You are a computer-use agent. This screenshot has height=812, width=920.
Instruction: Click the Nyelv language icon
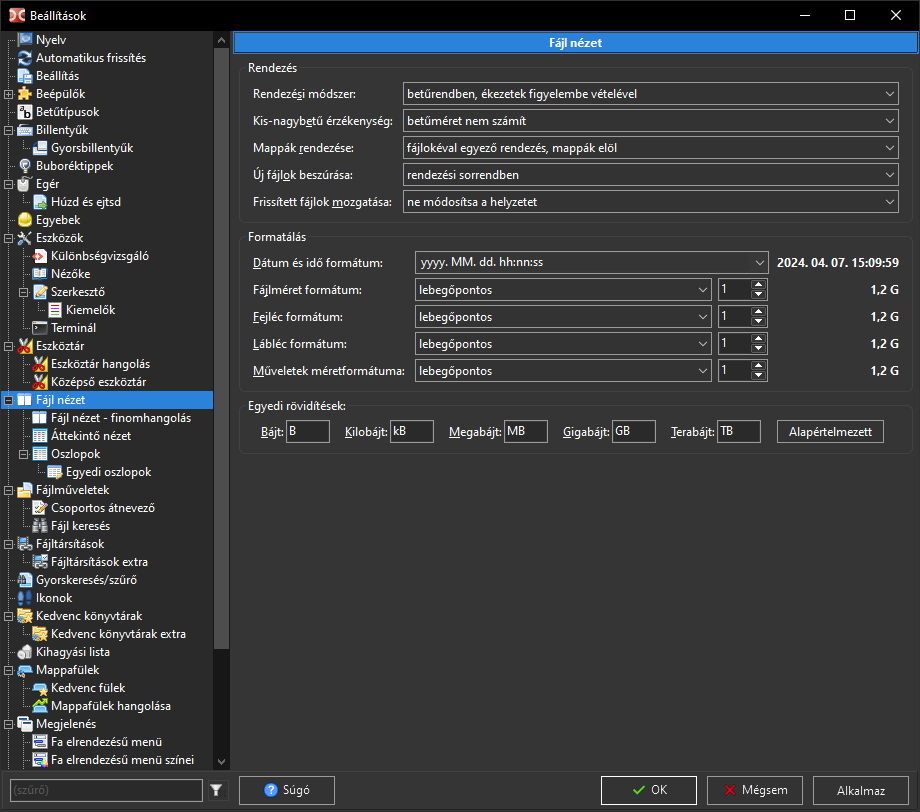coord(25,39)
